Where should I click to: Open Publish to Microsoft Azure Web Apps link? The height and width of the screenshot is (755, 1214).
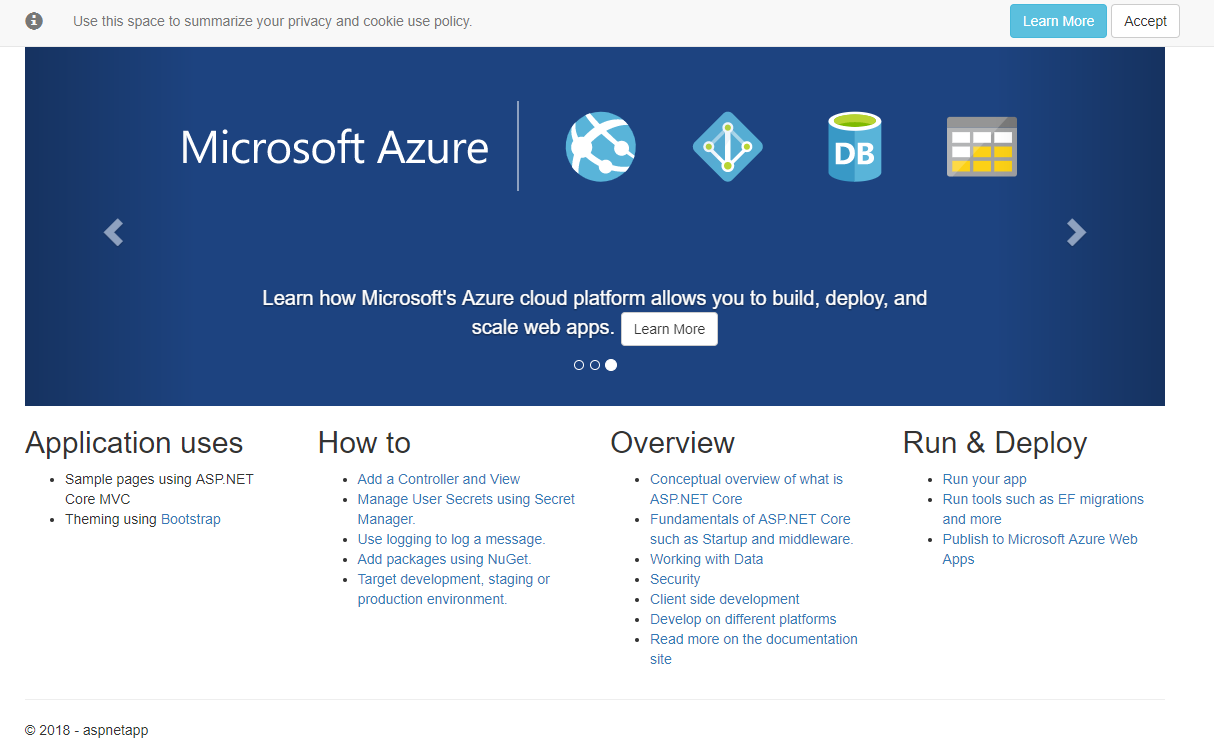point(1040,549)
